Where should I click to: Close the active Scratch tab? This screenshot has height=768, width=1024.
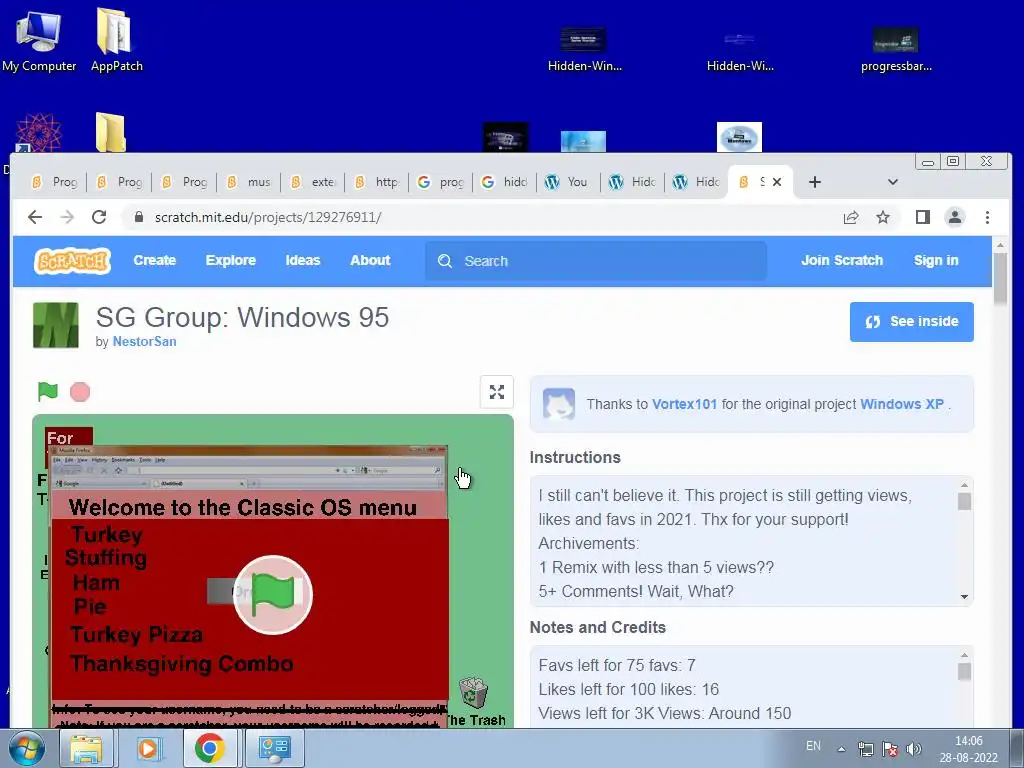[776, 182]
